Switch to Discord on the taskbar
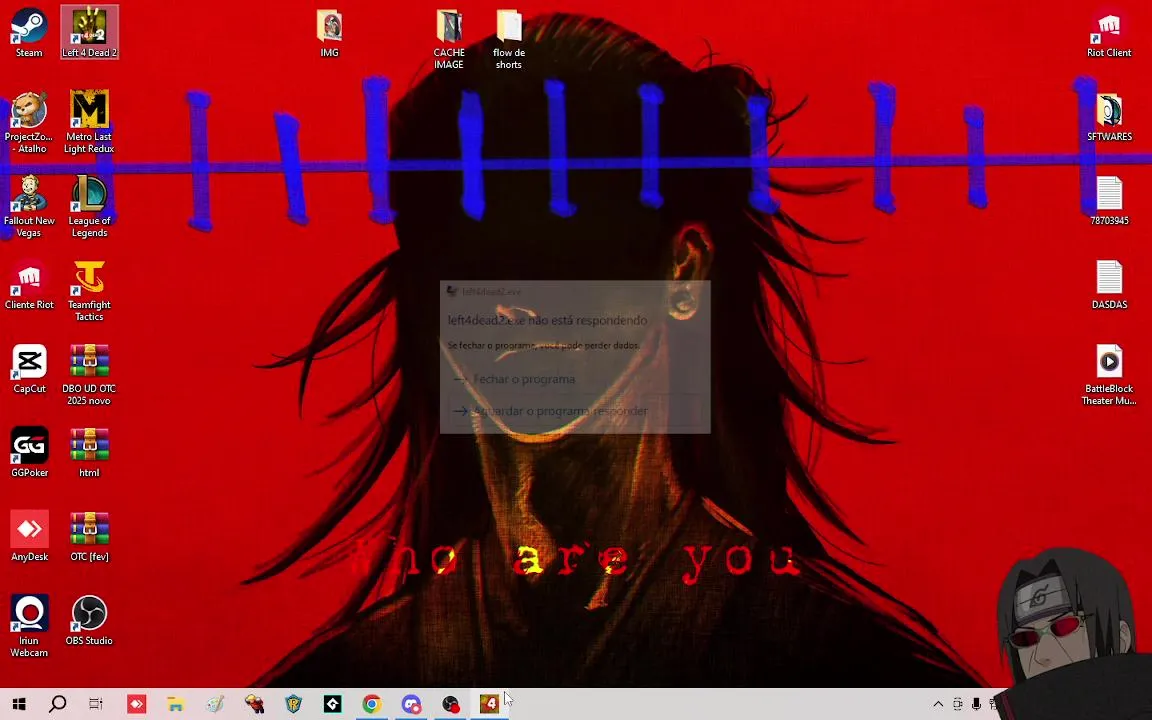 [411, 704]
